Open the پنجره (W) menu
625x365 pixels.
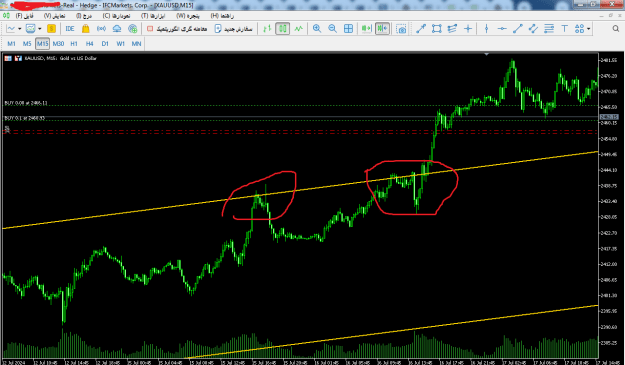click(x=188, y=16)
